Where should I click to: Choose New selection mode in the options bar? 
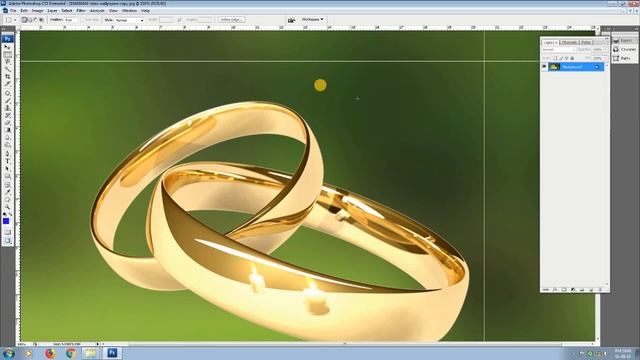[x=24, y=20]
